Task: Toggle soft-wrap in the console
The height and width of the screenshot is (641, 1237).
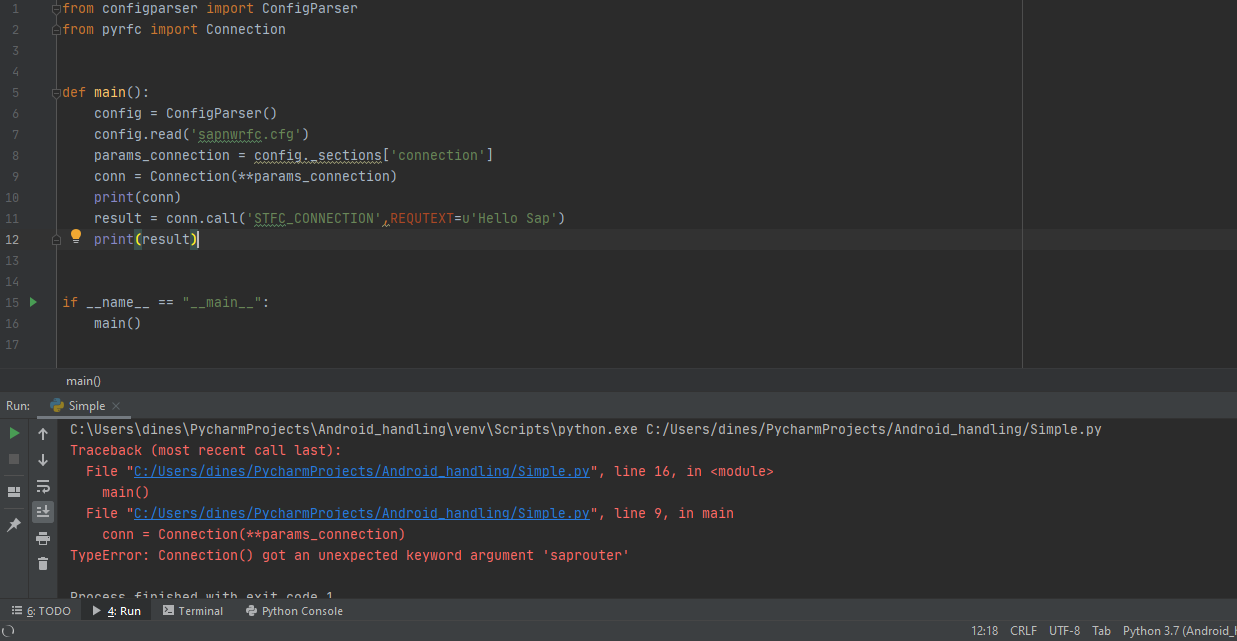Action: click(x=42, y=487)
